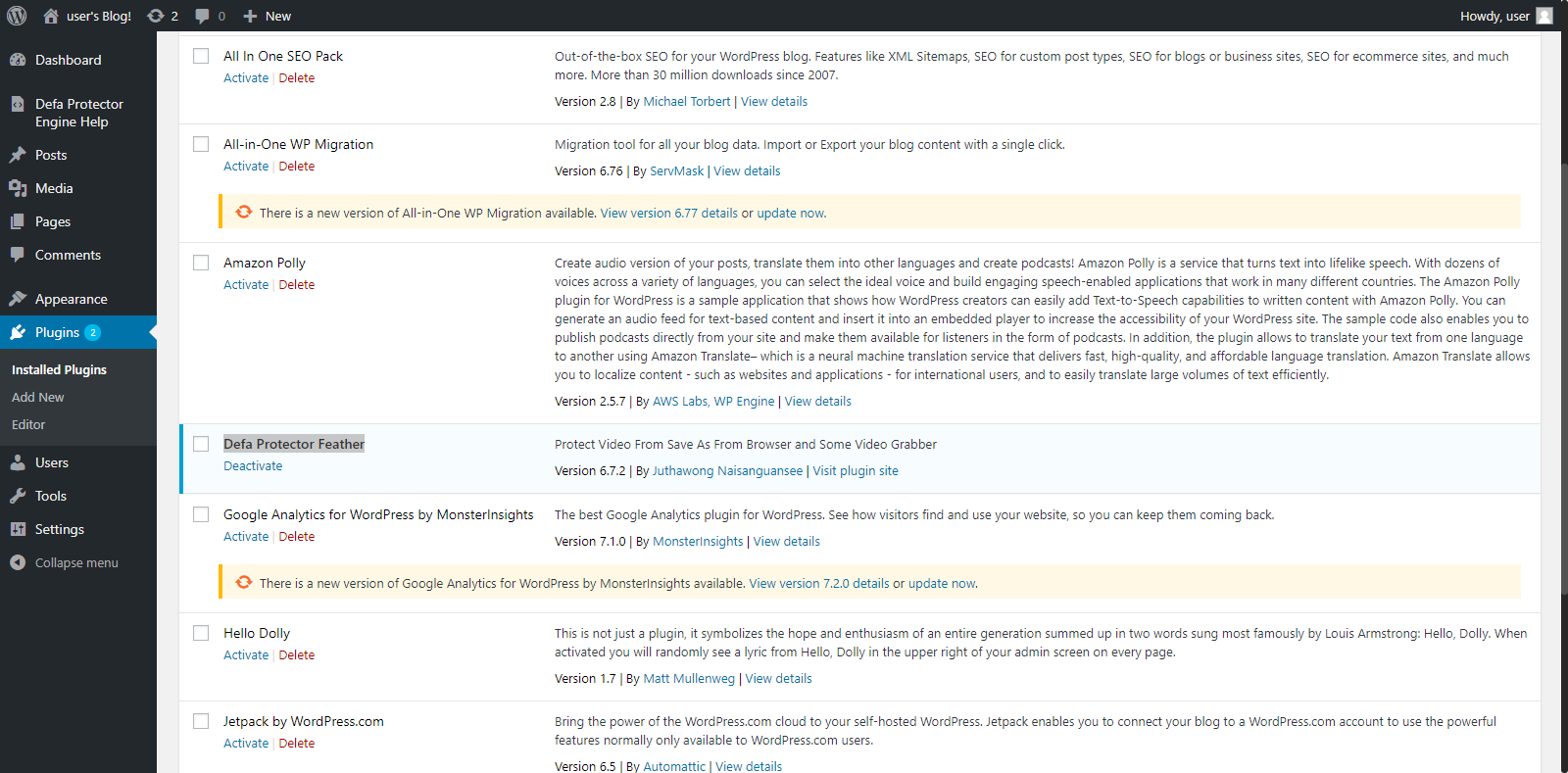Click the Media icon in sidebar
1568x773 pixels.
(x=18, y=188)
